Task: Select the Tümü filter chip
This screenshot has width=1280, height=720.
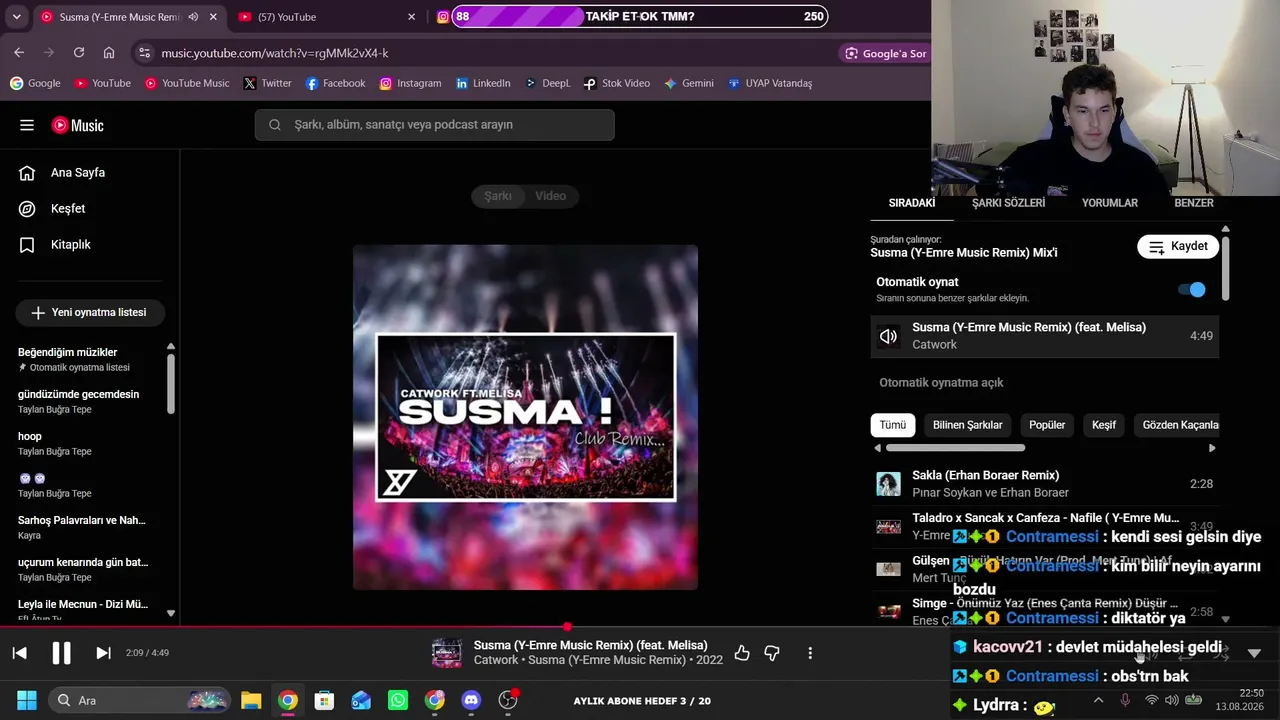Action: pos(893,425)
